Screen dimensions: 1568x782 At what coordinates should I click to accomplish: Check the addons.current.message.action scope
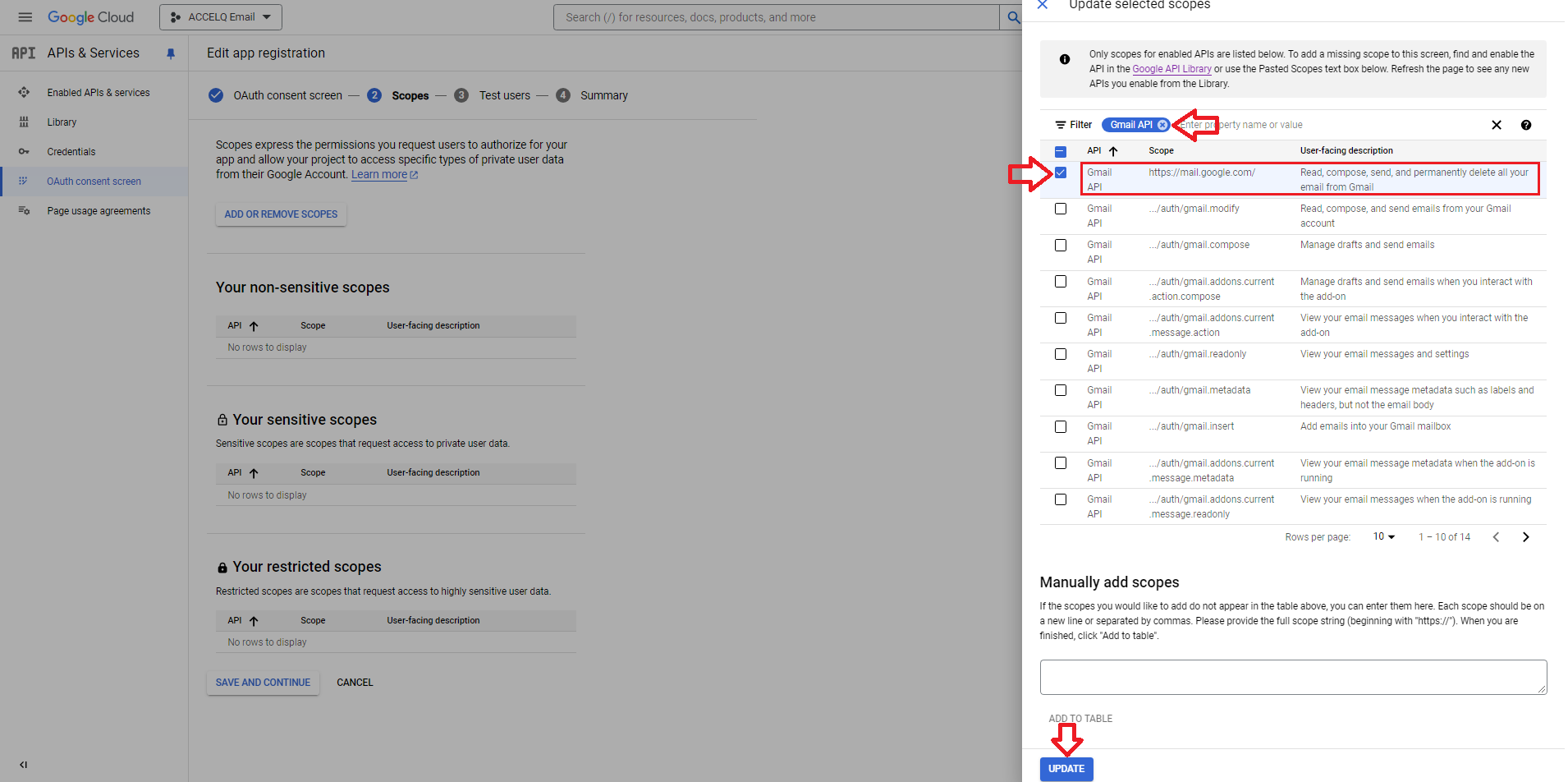[1061, 318]
